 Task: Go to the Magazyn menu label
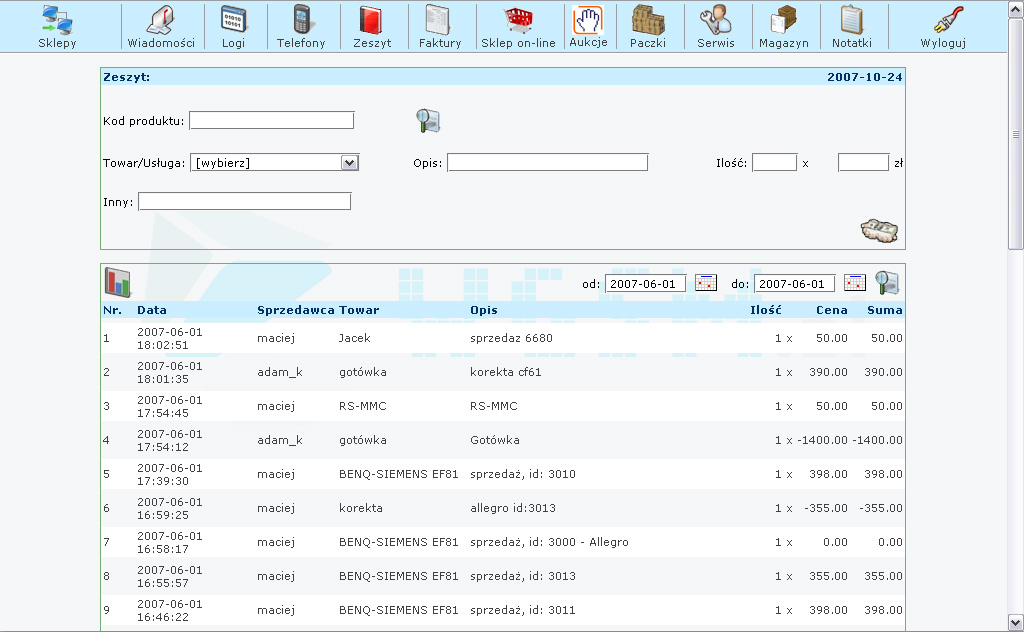pos(784,43)
